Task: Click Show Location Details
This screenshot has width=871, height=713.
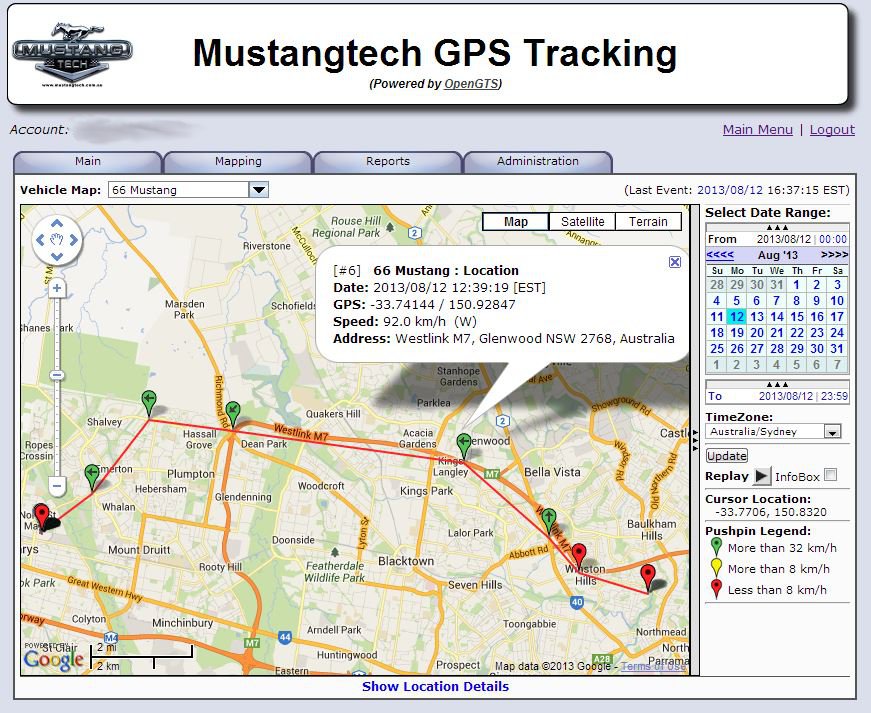Action: 436,686
